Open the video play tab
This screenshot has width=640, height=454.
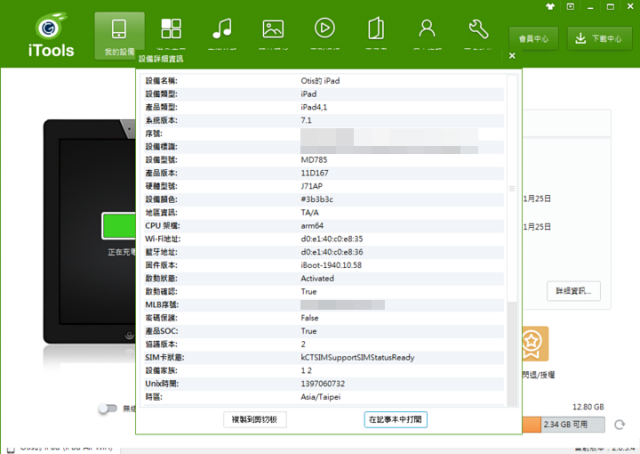pyautogui.click(x=324, y=28)
